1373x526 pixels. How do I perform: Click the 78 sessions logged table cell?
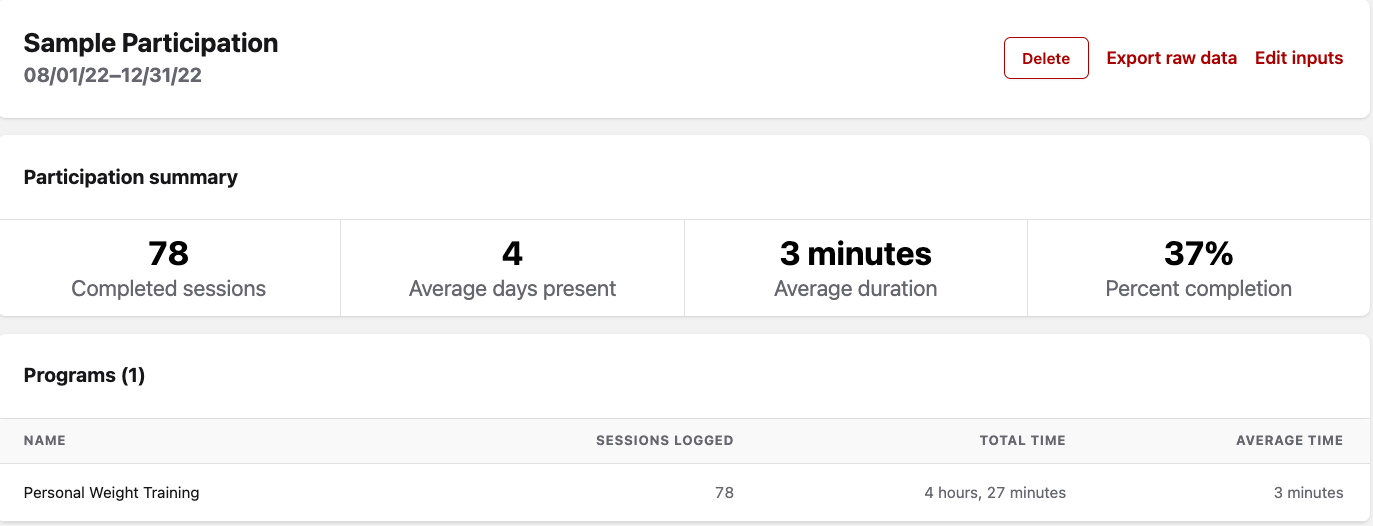pyautogui.click(x=724, y=492)
